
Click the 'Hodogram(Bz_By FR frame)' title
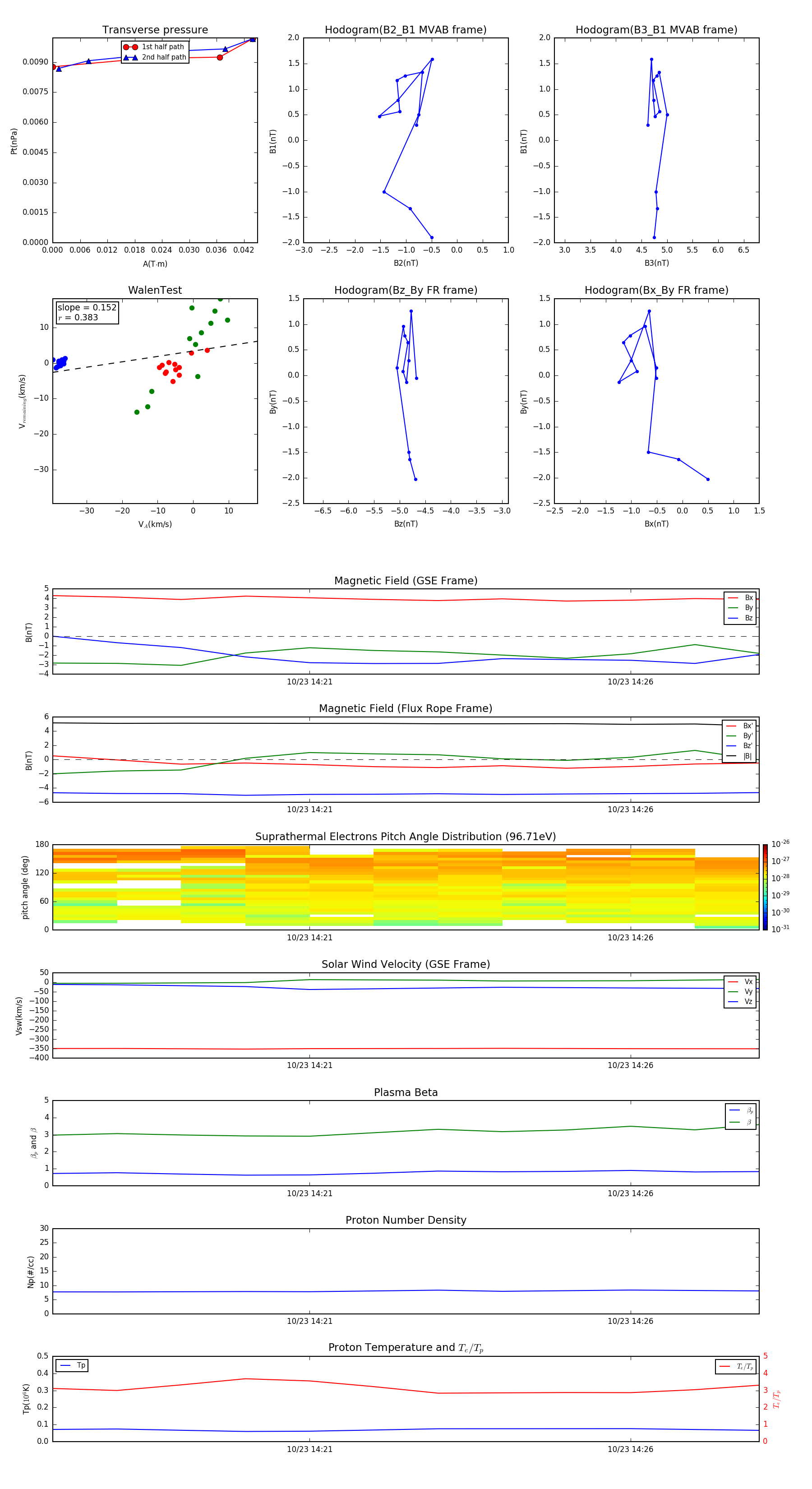point(406,290)
